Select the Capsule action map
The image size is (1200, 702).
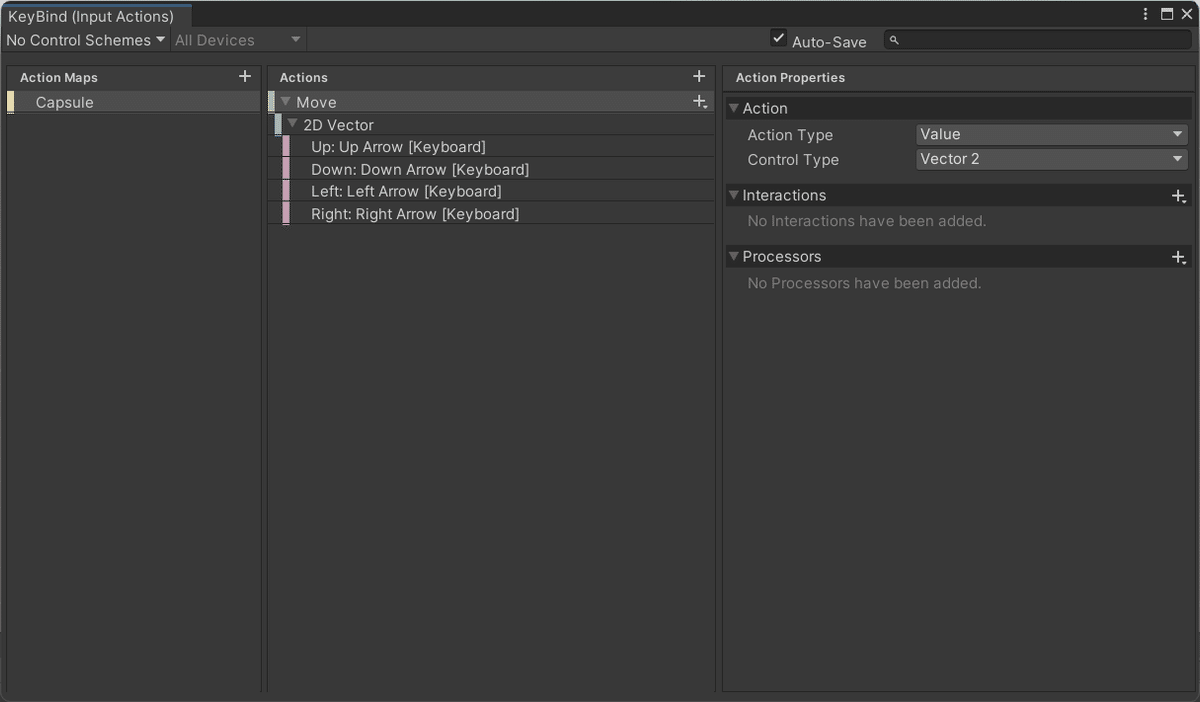click(x=133, y=102)
